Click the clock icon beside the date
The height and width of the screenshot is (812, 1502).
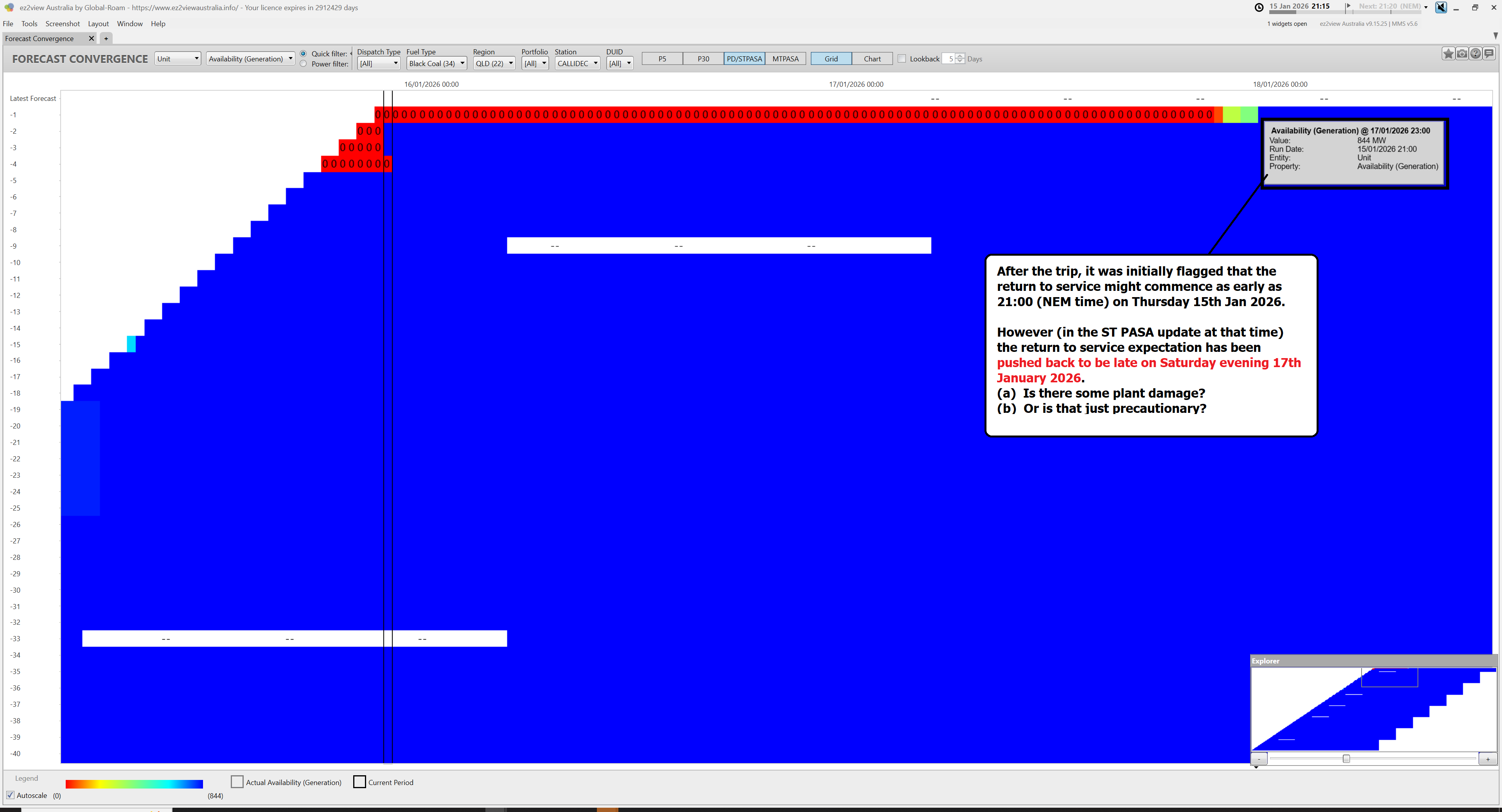(1259, 7)
